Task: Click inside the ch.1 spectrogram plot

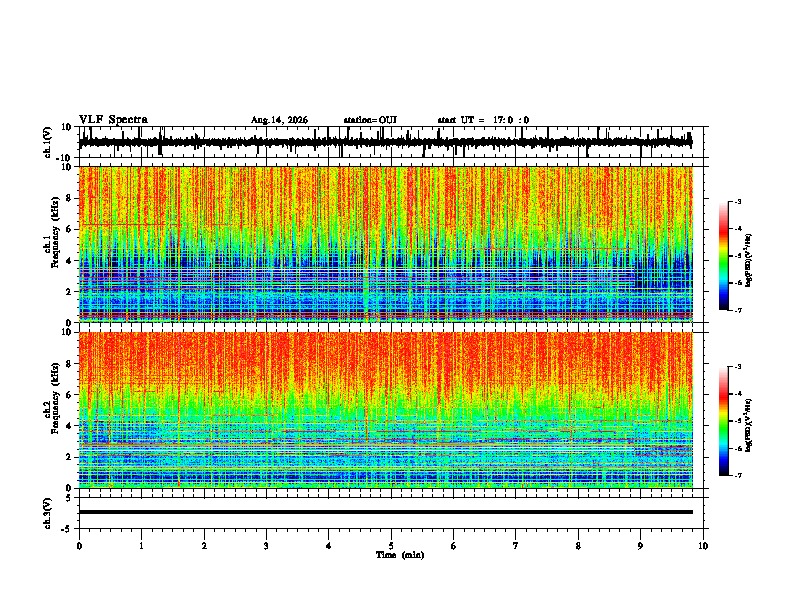Action: (x=385, y=244)
